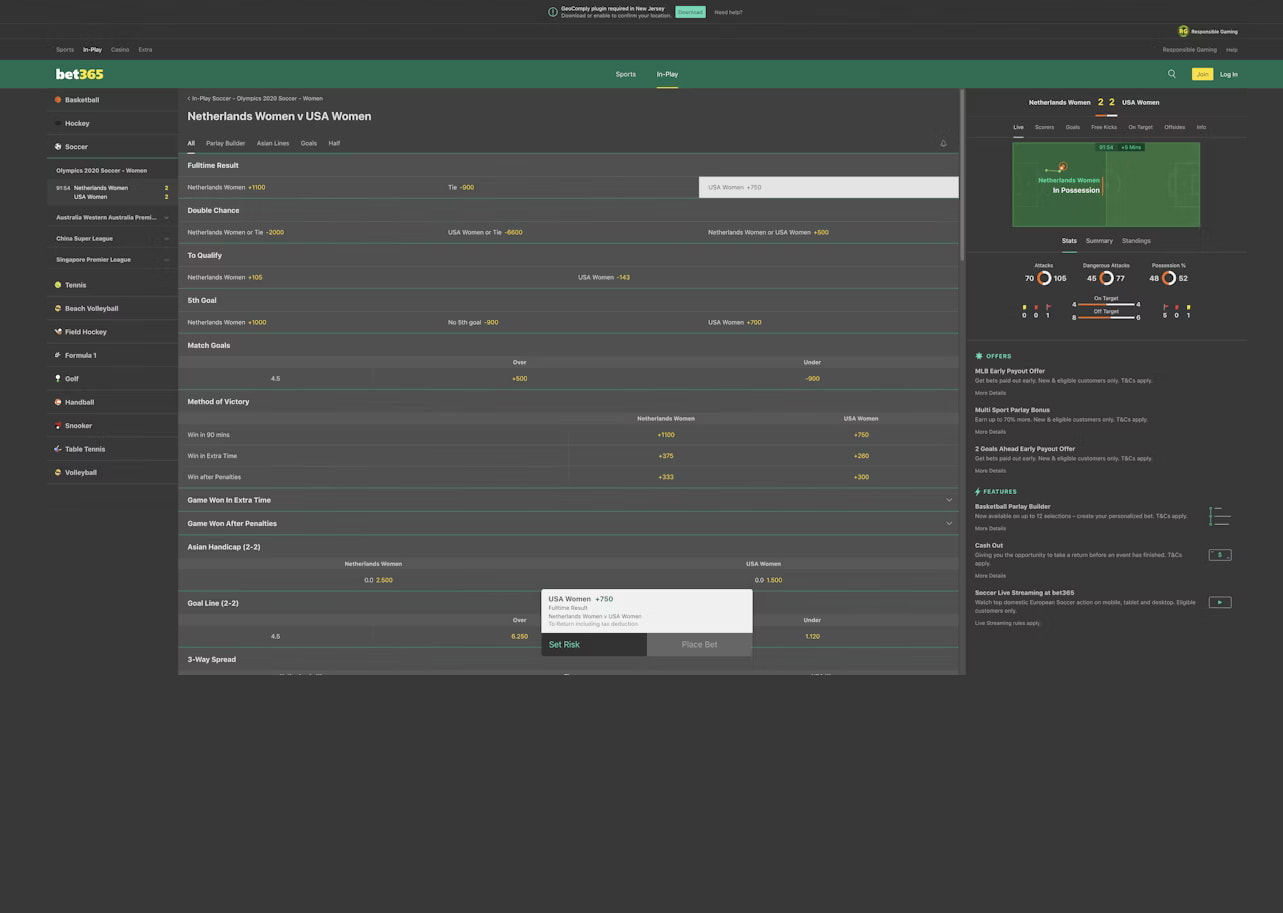Click the Handball icon
The image size is (1283, 913).
coord(58,402)
